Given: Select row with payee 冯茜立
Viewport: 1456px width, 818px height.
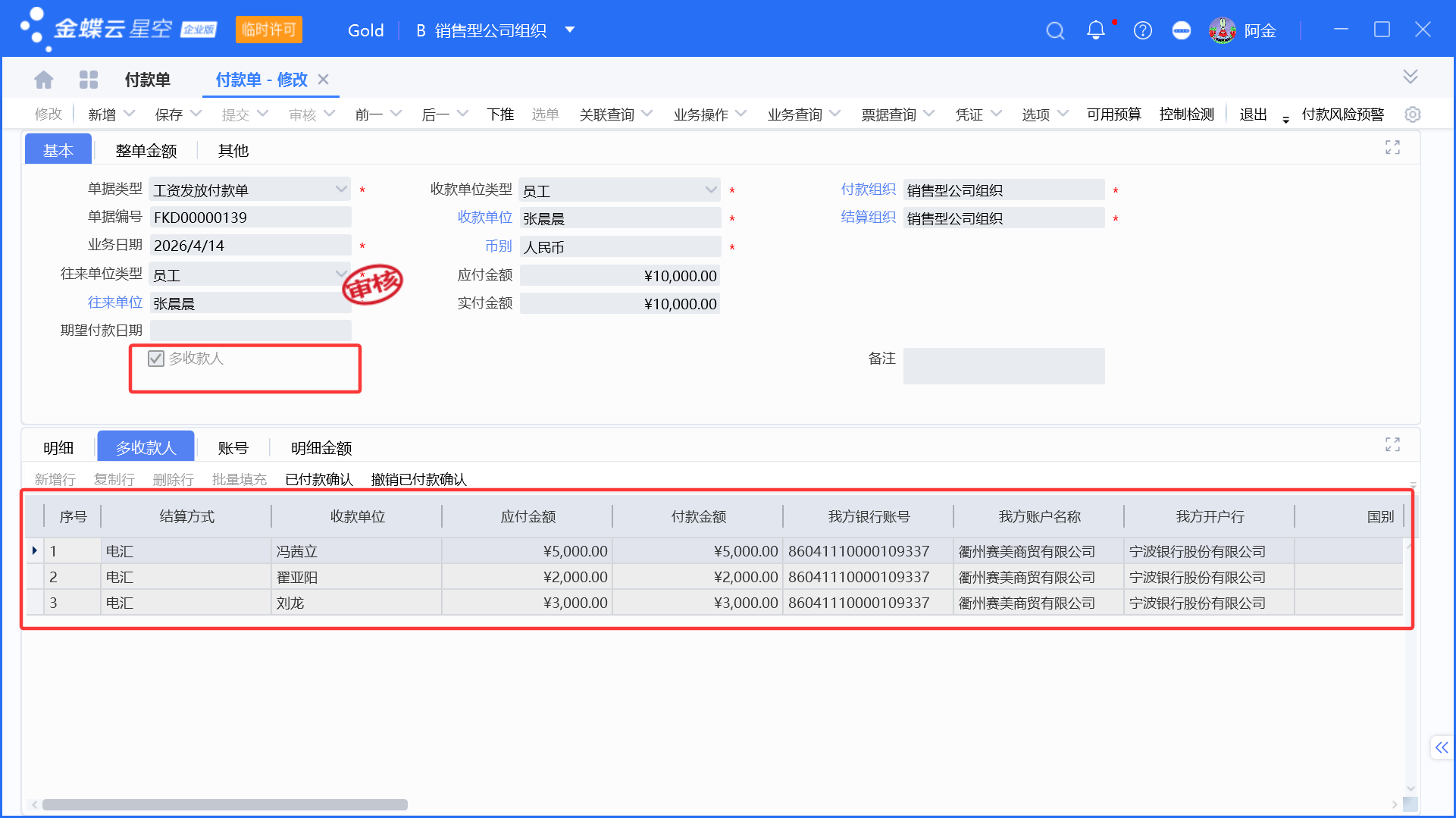Looking at the screenshot, I should [x=714, y=551].
